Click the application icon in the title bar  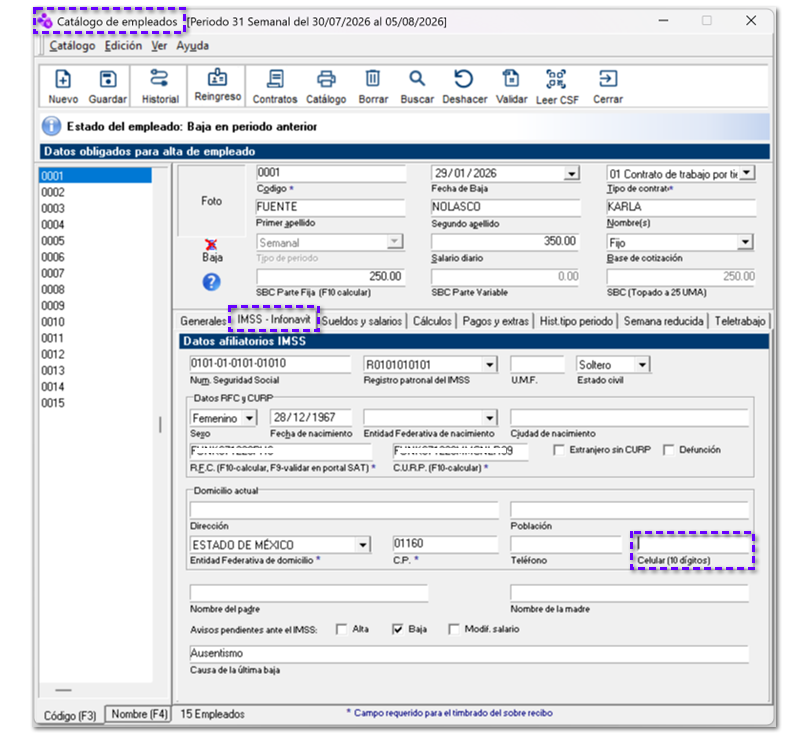tap(45, 21)
